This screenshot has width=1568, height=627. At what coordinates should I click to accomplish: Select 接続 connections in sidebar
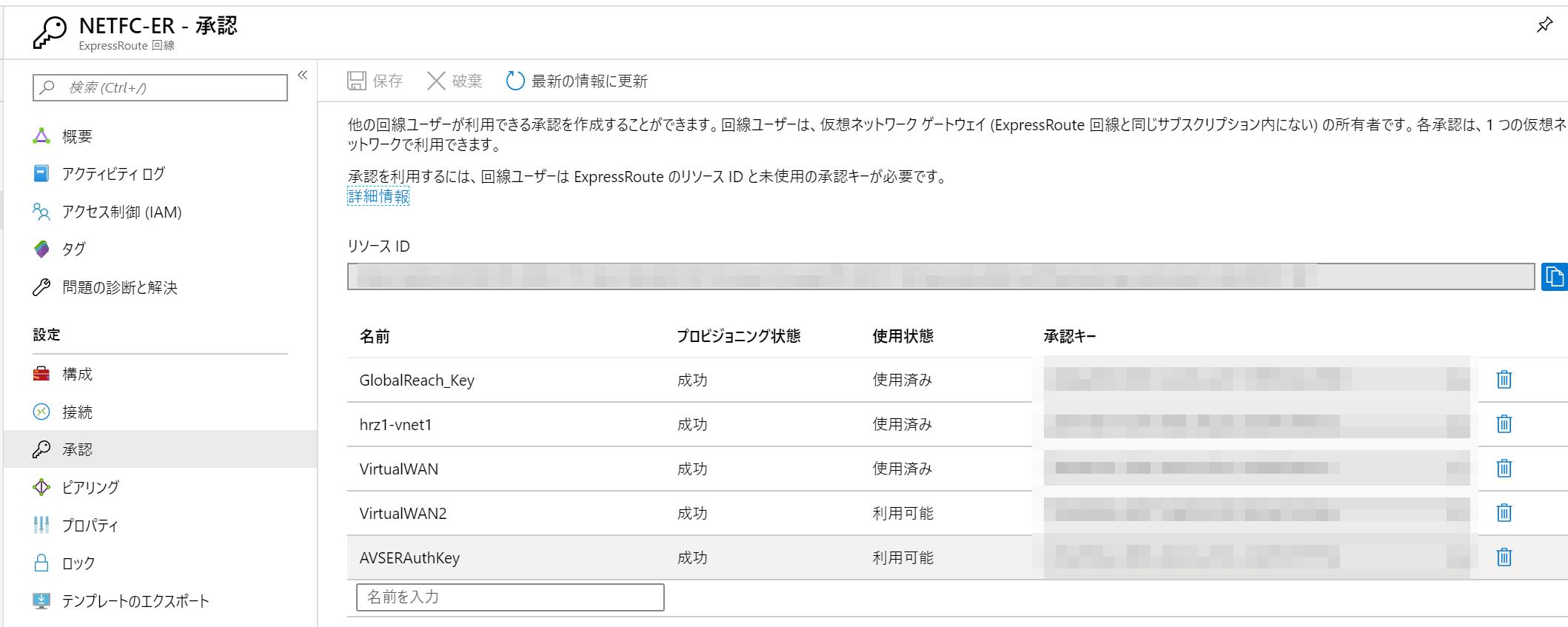[77, 412]
